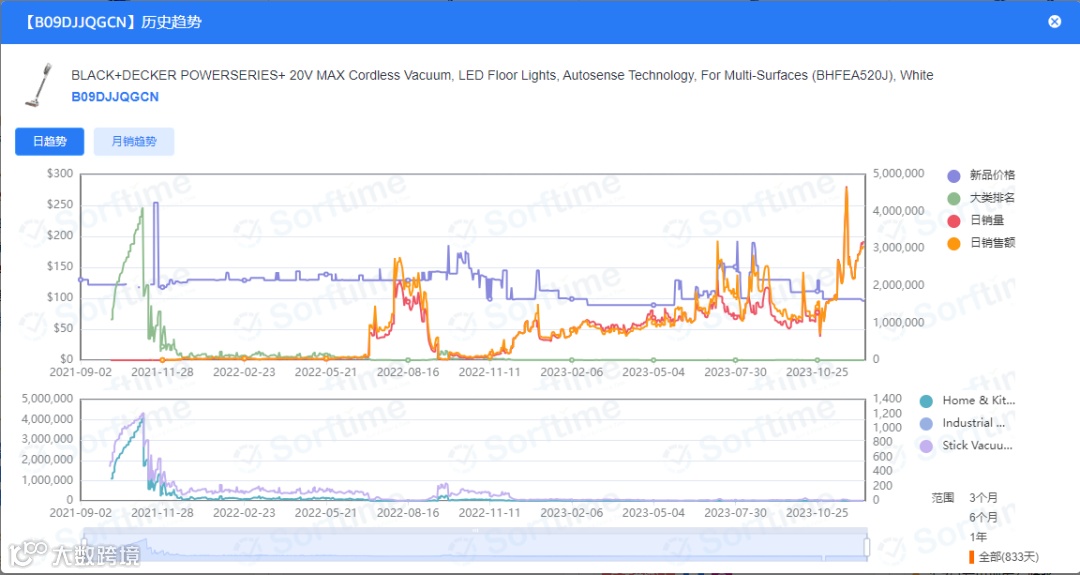Screen dimensions: 1080x575
Task: Click the lavender Stick Vacuu legend dot
Action: pos(927,446)
